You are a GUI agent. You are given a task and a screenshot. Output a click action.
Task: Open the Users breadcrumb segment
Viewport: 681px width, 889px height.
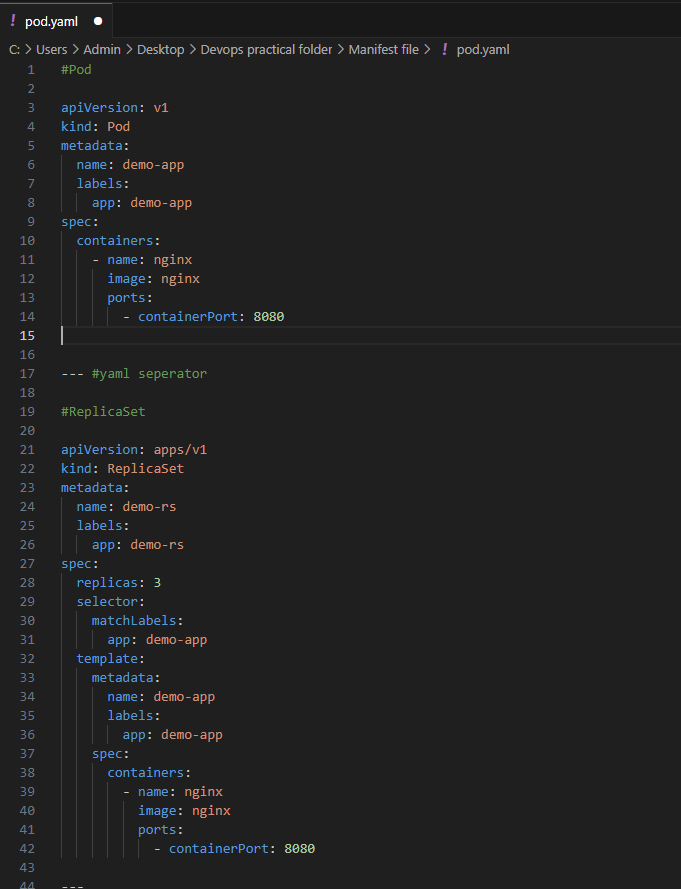click(52, 50)
